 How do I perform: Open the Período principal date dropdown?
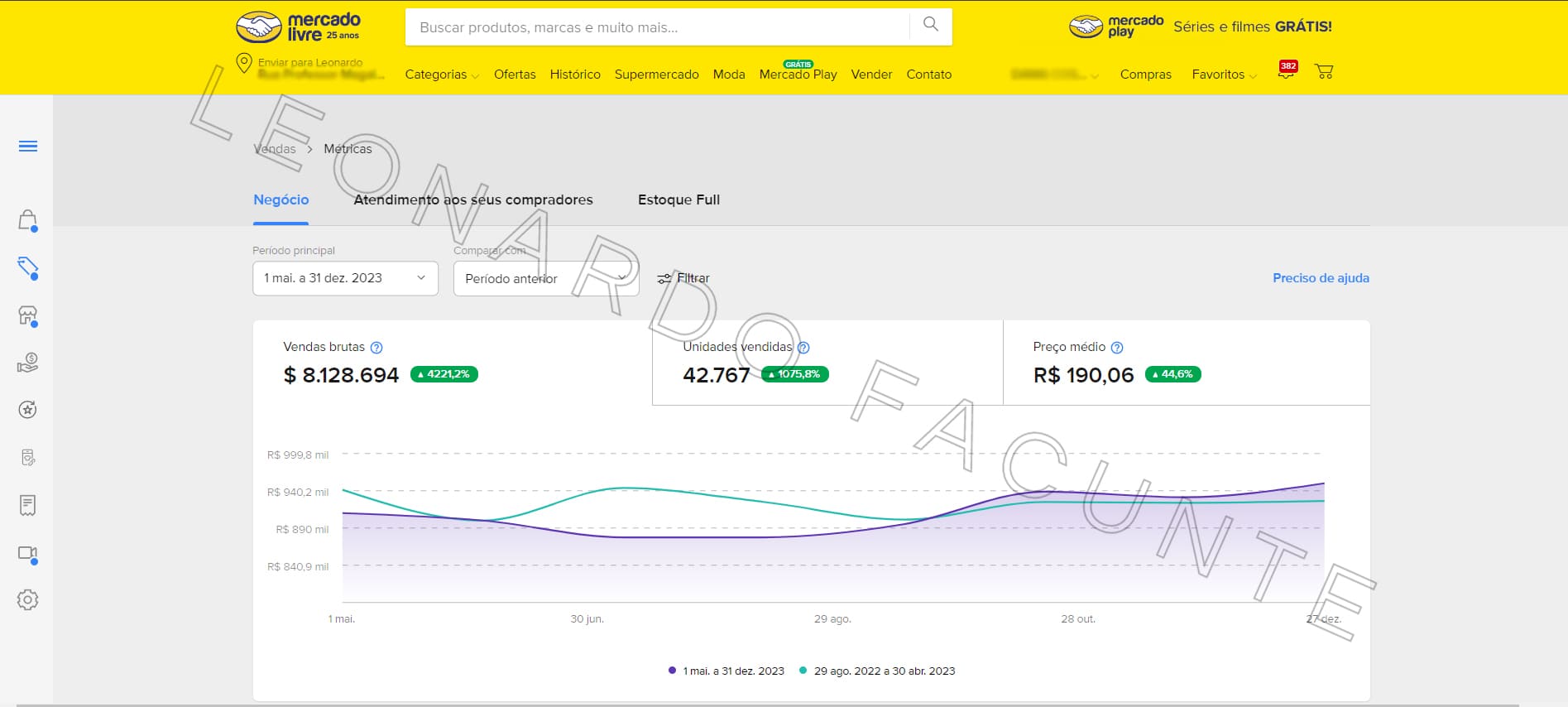click(345, 278)
